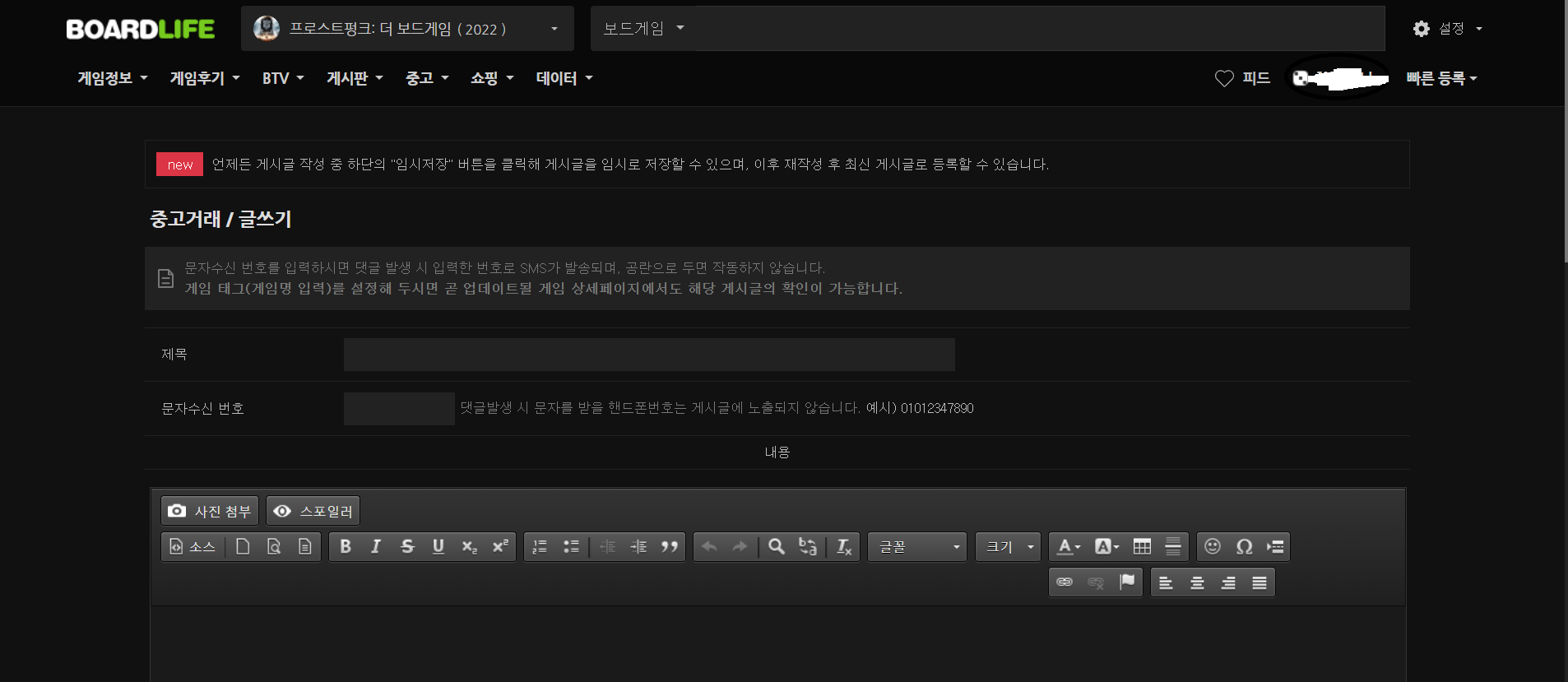Insert a special character Omega icon
This screenshot has height=682, width=1568.
1244,546
